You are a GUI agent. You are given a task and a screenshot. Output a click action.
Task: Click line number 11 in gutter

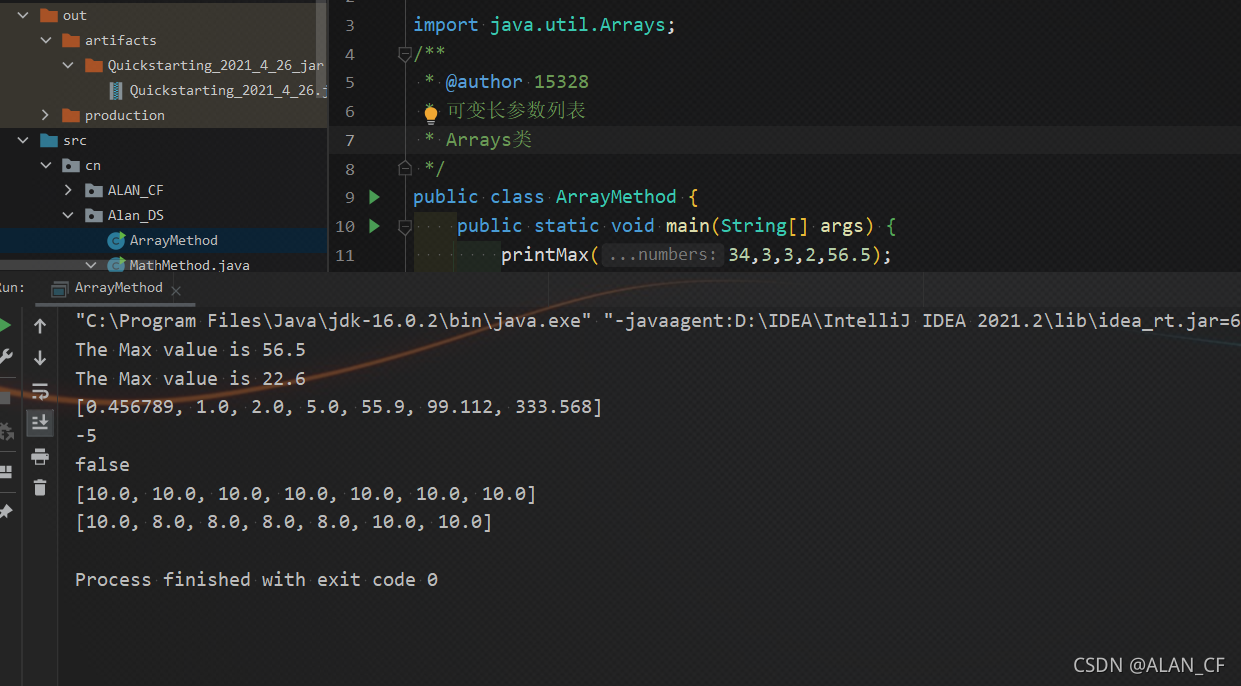click(345, 255)
